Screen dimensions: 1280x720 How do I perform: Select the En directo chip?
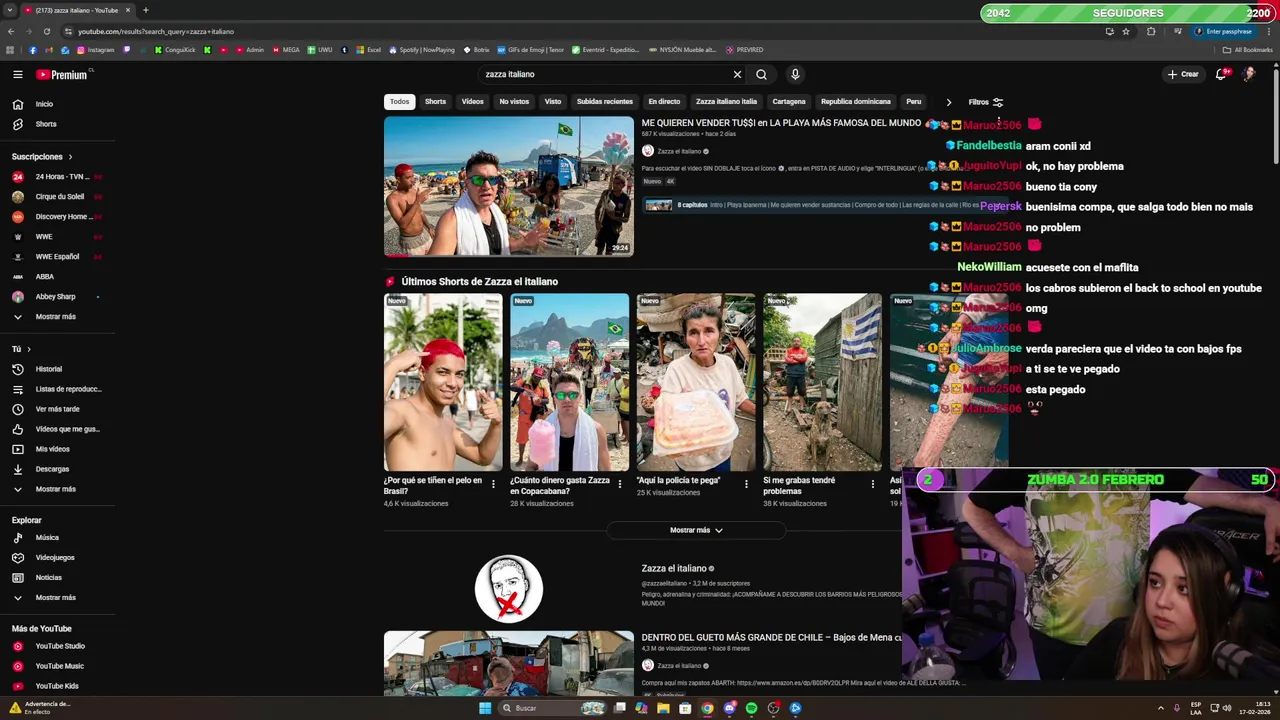[664, 102]
